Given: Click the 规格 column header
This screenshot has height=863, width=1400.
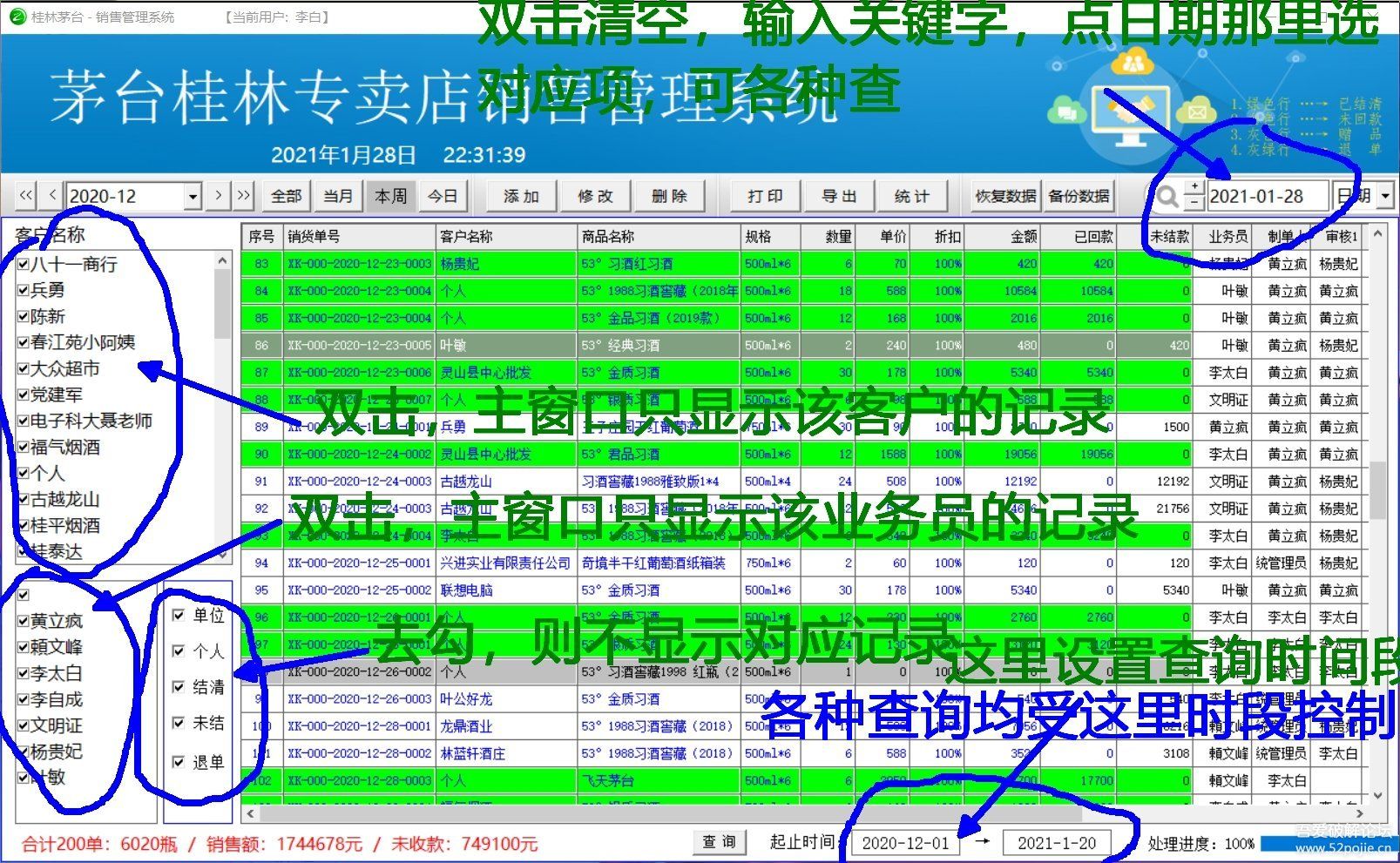Looking at the screenshot, I should [770, 236].
